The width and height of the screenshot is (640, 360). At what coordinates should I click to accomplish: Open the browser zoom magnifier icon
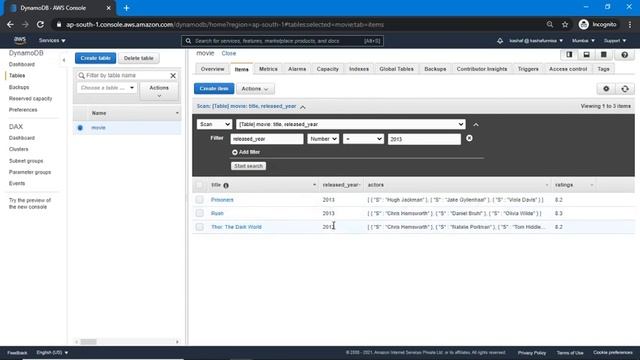point(550,24)
